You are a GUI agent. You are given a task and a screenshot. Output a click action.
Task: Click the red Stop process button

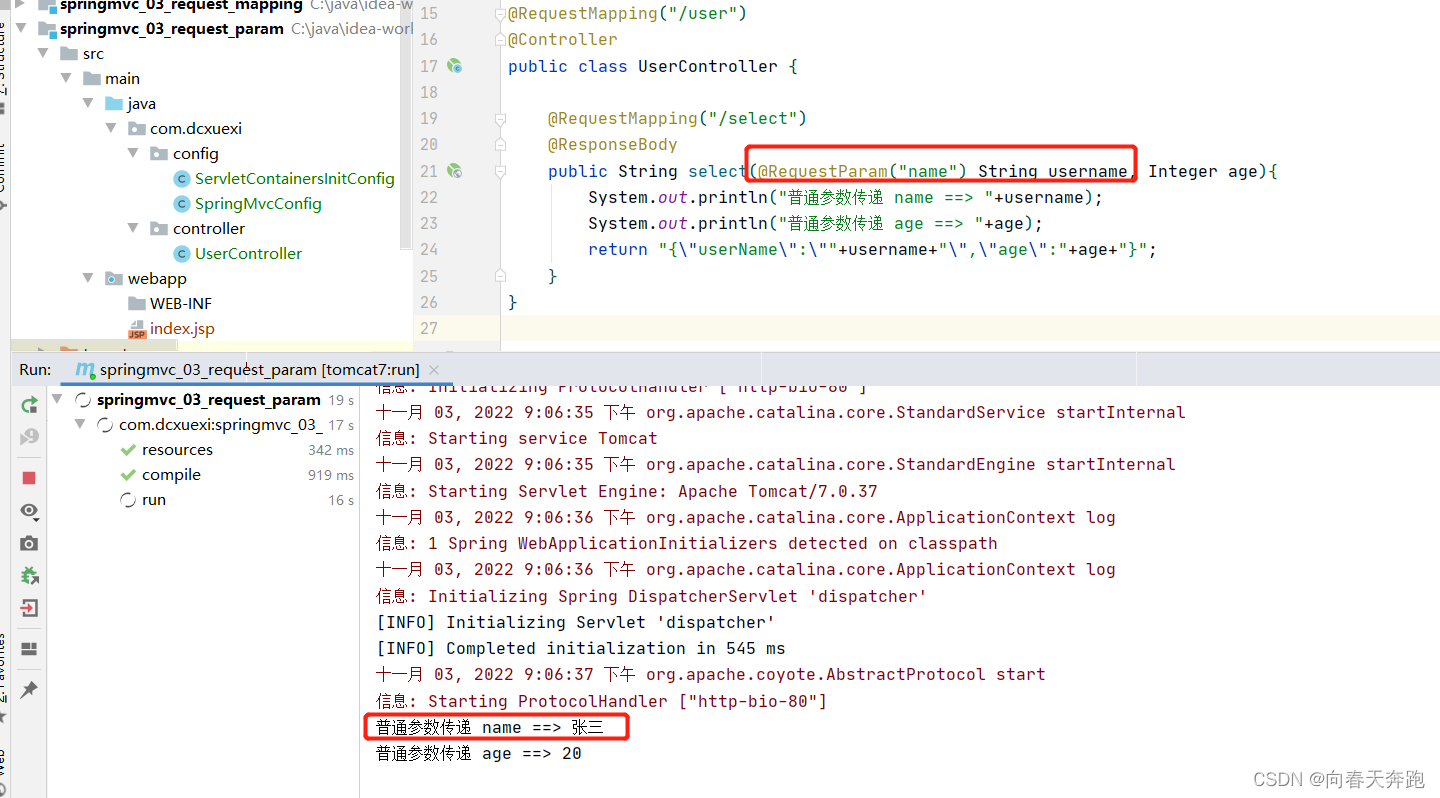(x=29, y=478)
